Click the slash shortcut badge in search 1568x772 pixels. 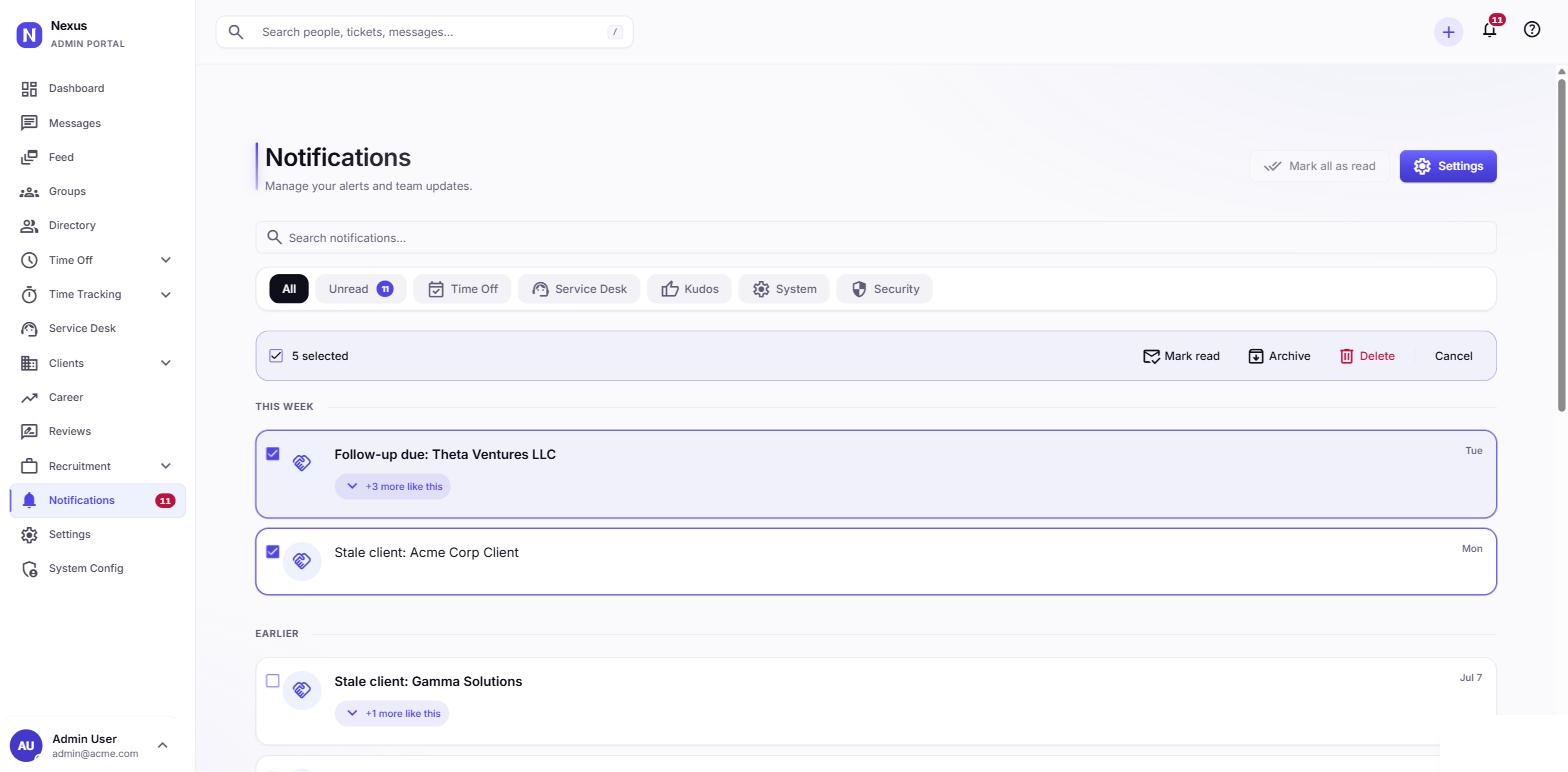point(615,32)
